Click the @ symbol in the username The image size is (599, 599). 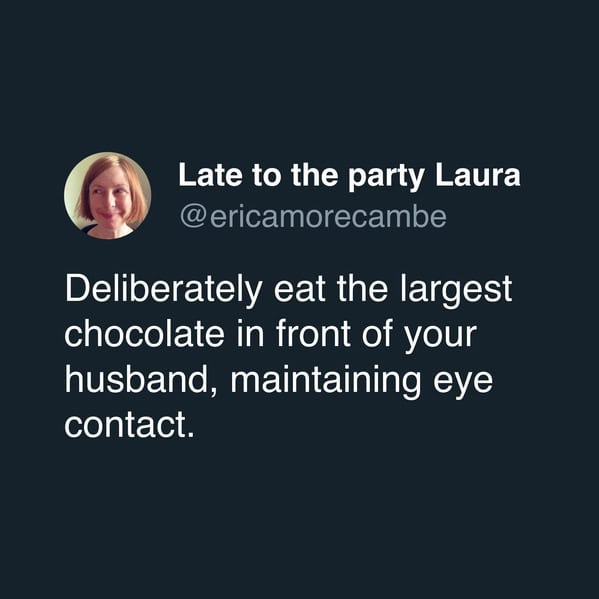coord(193,217)
